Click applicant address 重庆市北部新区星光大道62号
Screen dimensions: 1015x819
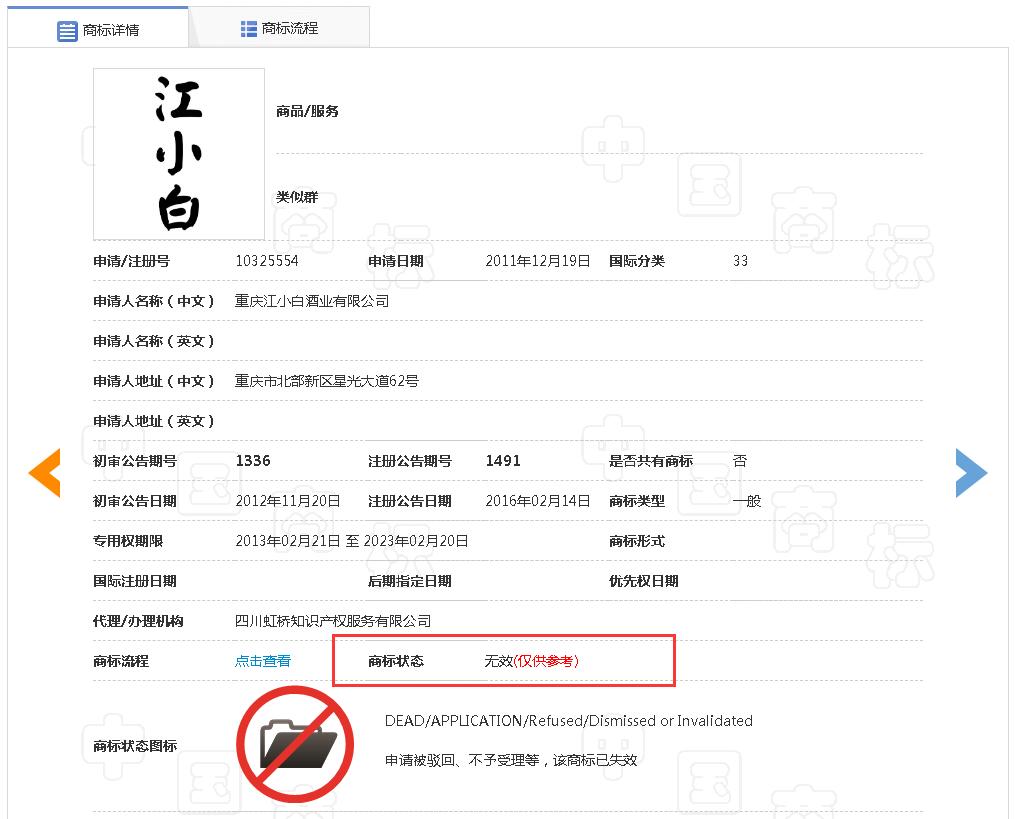(x=326, y=381)
